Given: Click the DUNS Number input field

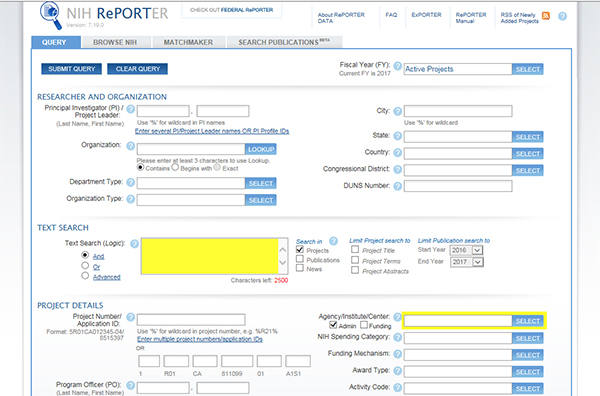Looking at the screenshot, I should 458,186.
